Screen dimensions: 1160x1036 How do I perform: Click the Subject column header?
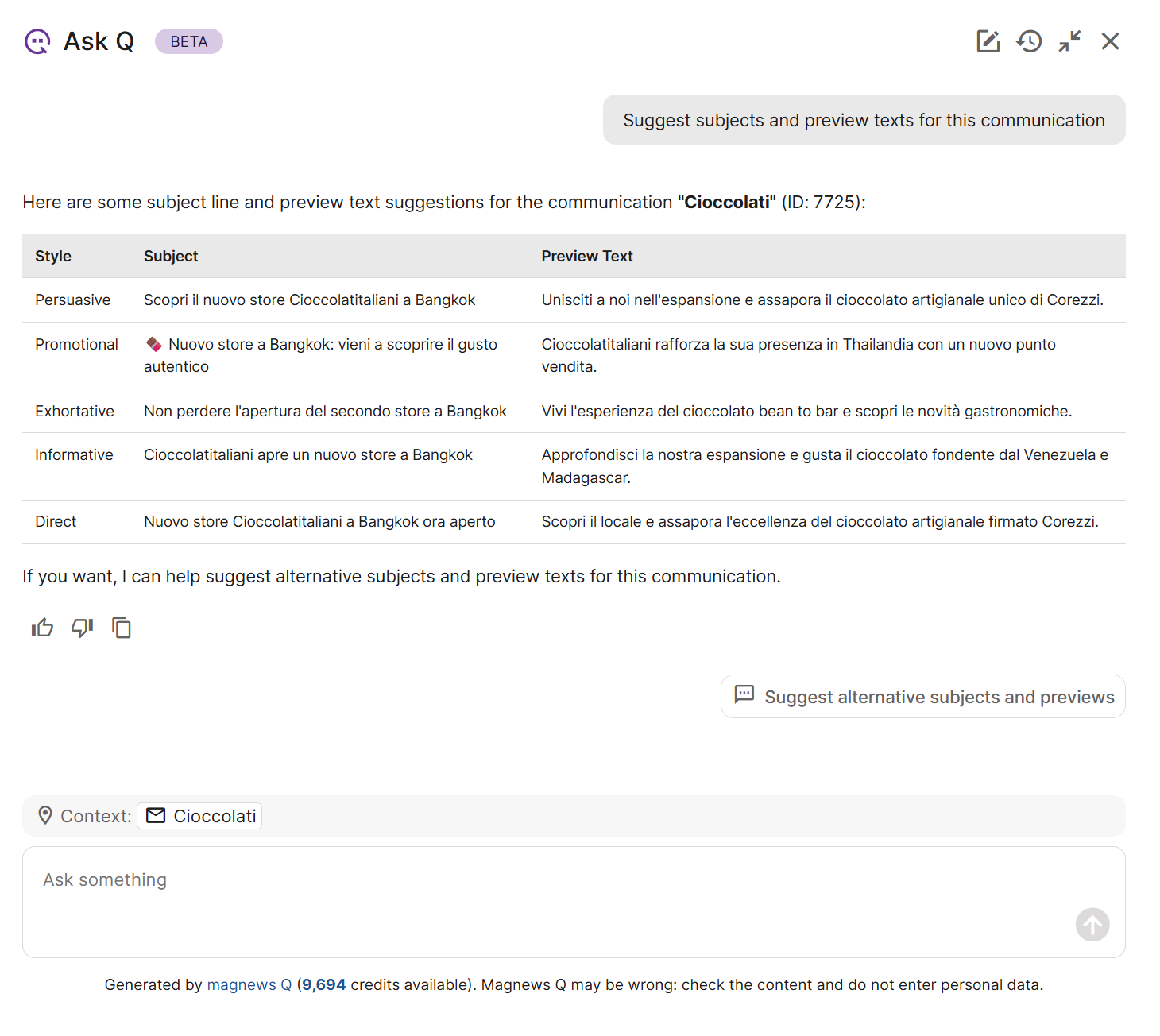tap(171, 257)
